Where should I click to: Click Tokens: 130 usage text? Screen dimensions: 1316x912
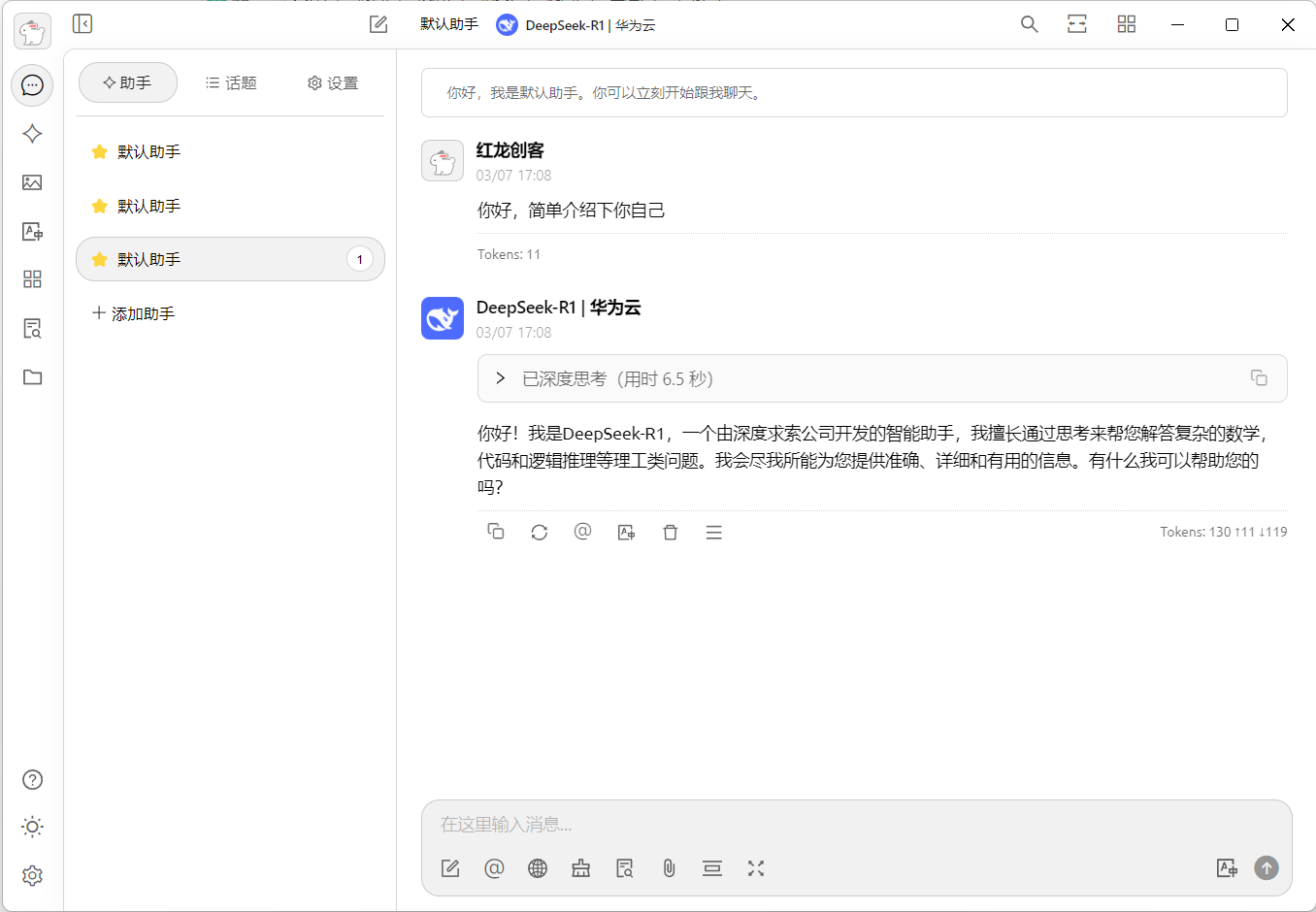point(1224,532)
